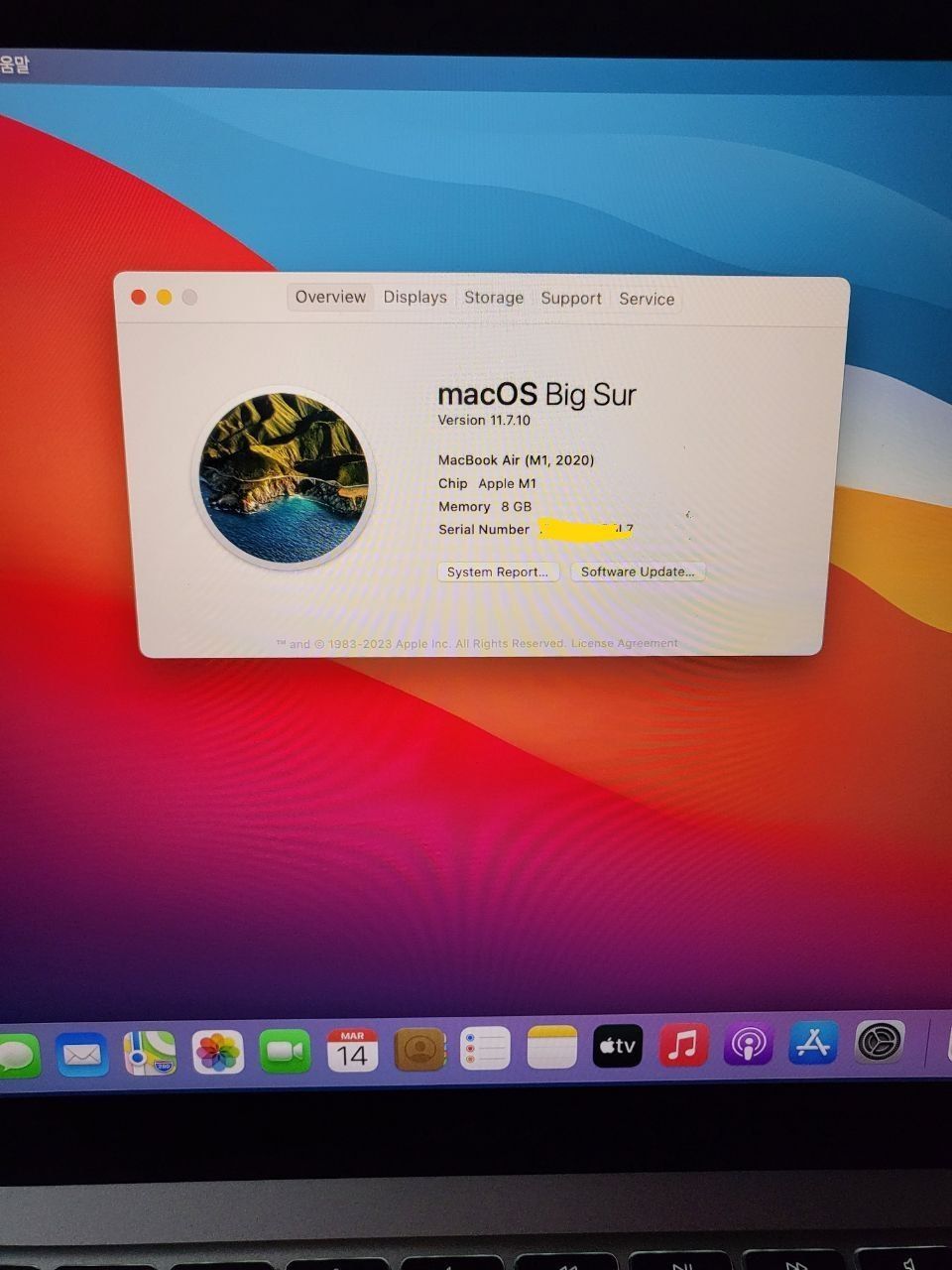Open the Messages app in the Dock
952x1270 pixels.
tap(17, 1055)
